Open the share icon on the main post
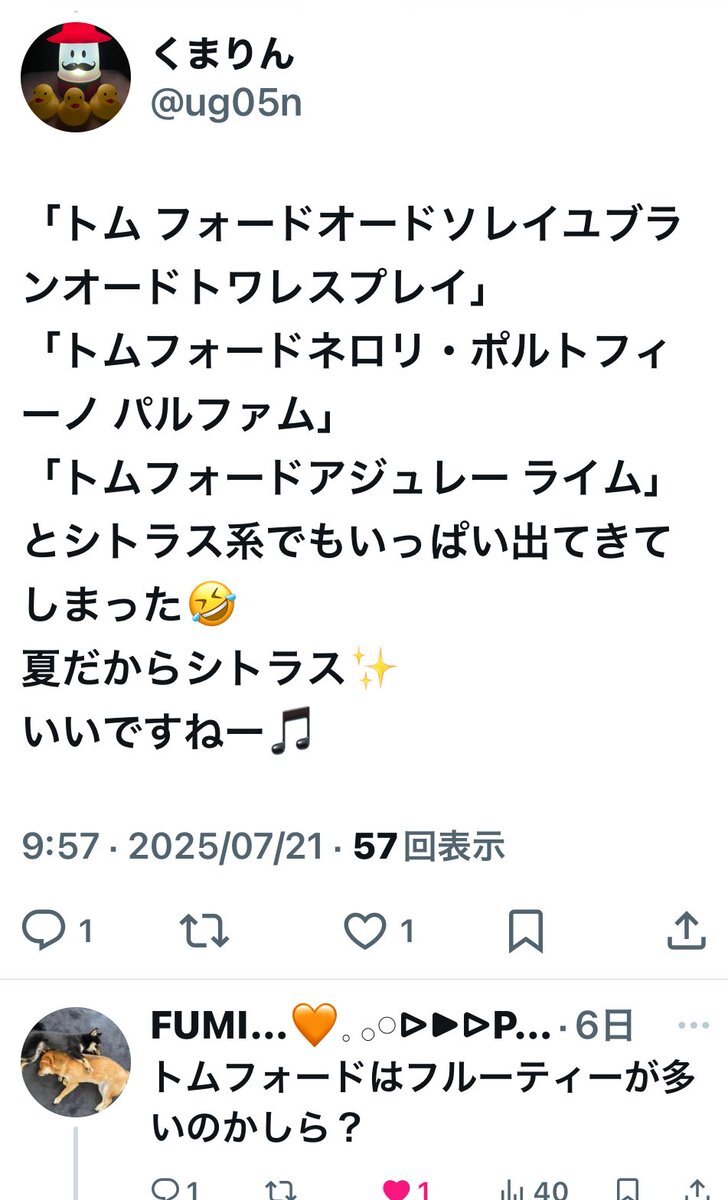728x1200 pixels. [x=686, y=932]
